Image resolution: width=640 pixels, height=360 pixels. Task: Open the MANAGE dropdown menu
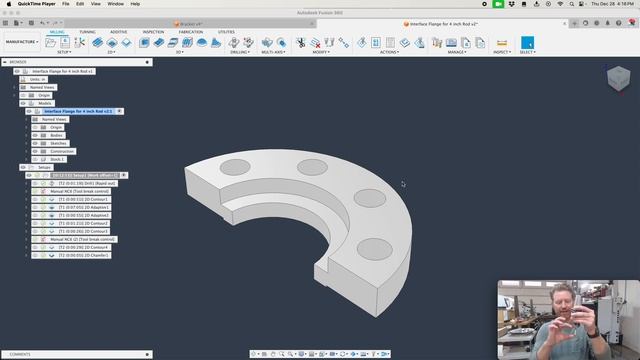pos(457,52)
